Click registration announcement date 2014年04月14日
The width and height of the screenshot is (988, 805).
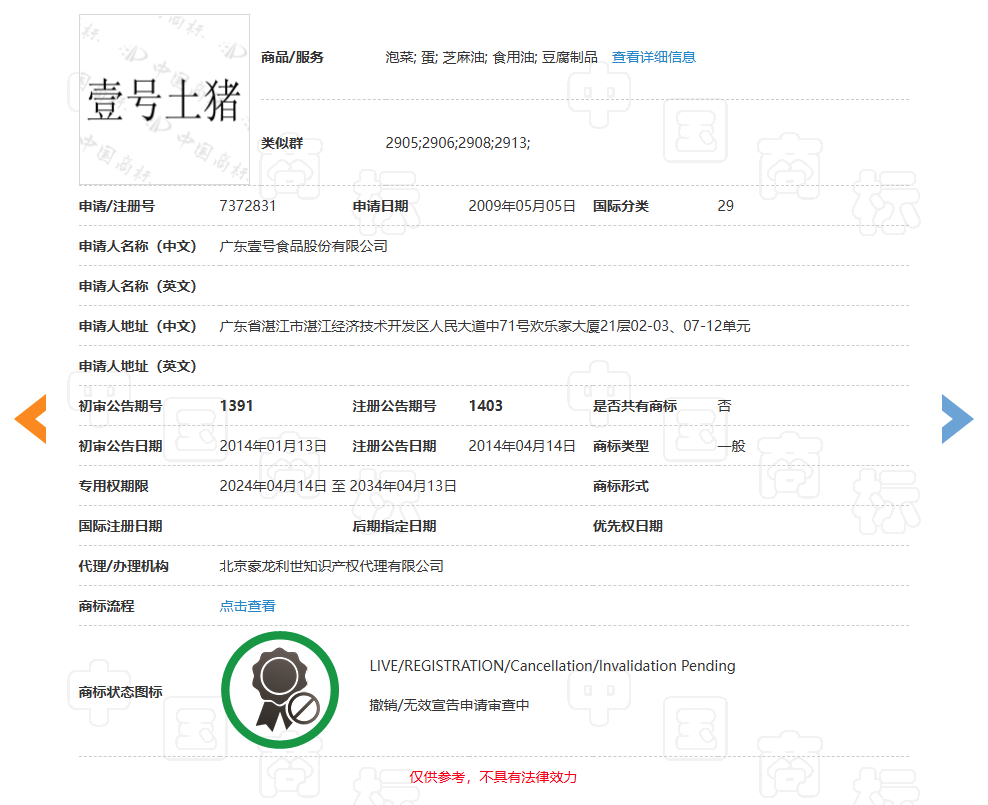pos(522,446)
